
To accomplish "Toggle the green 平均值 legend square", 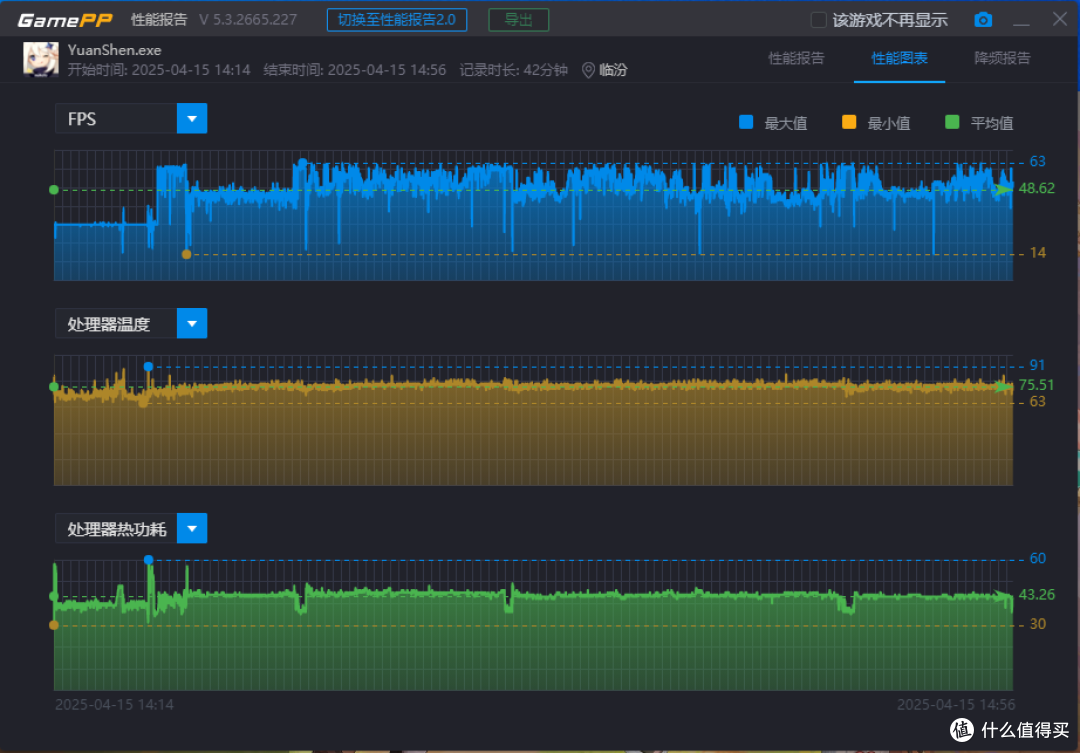I will tap(952, 123).
